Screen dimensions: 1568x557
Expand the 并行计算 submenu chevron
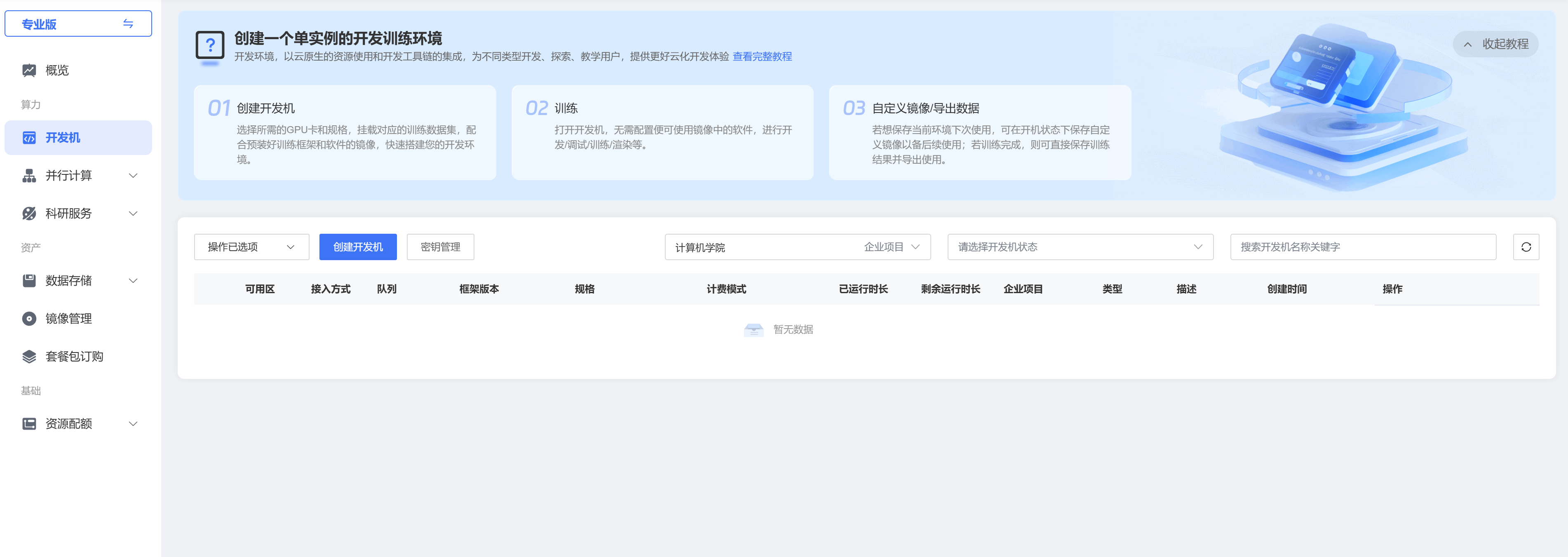click(x=133, y=176)
